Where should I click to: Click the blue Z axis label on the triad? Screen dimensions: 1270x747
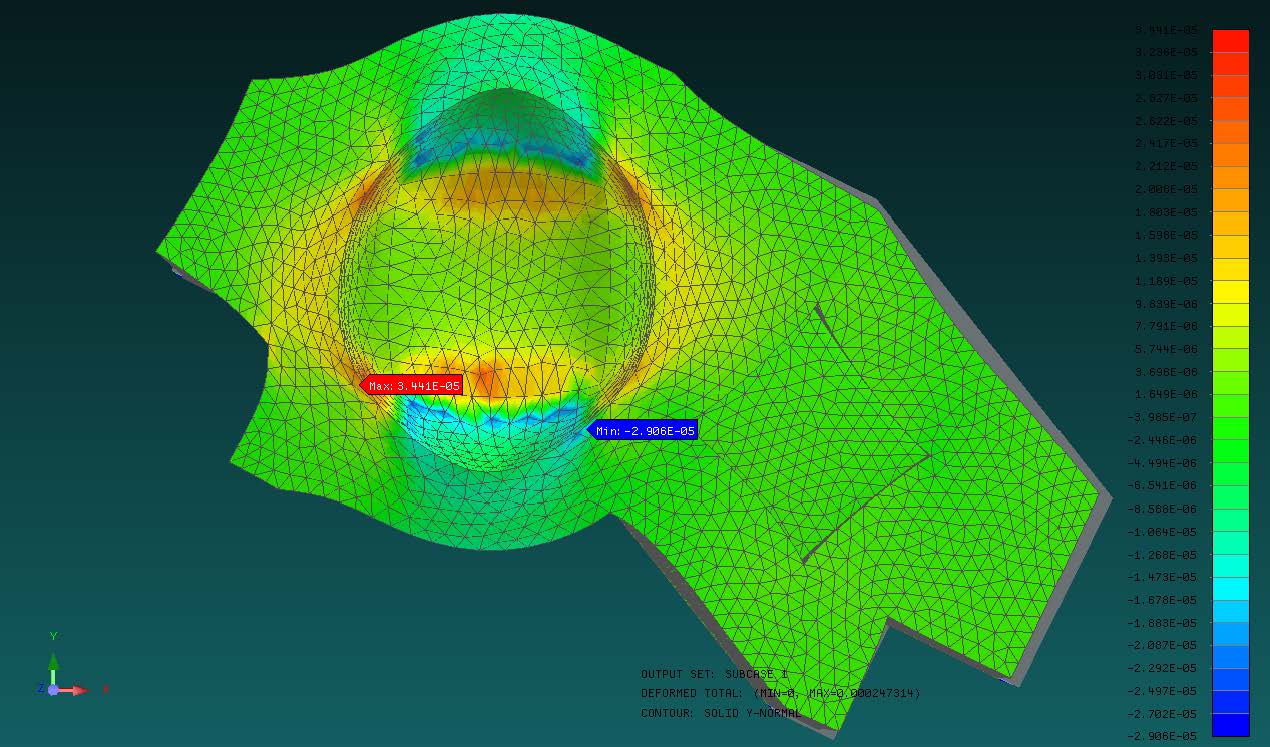pyautogui.click(x=40, y=688)
